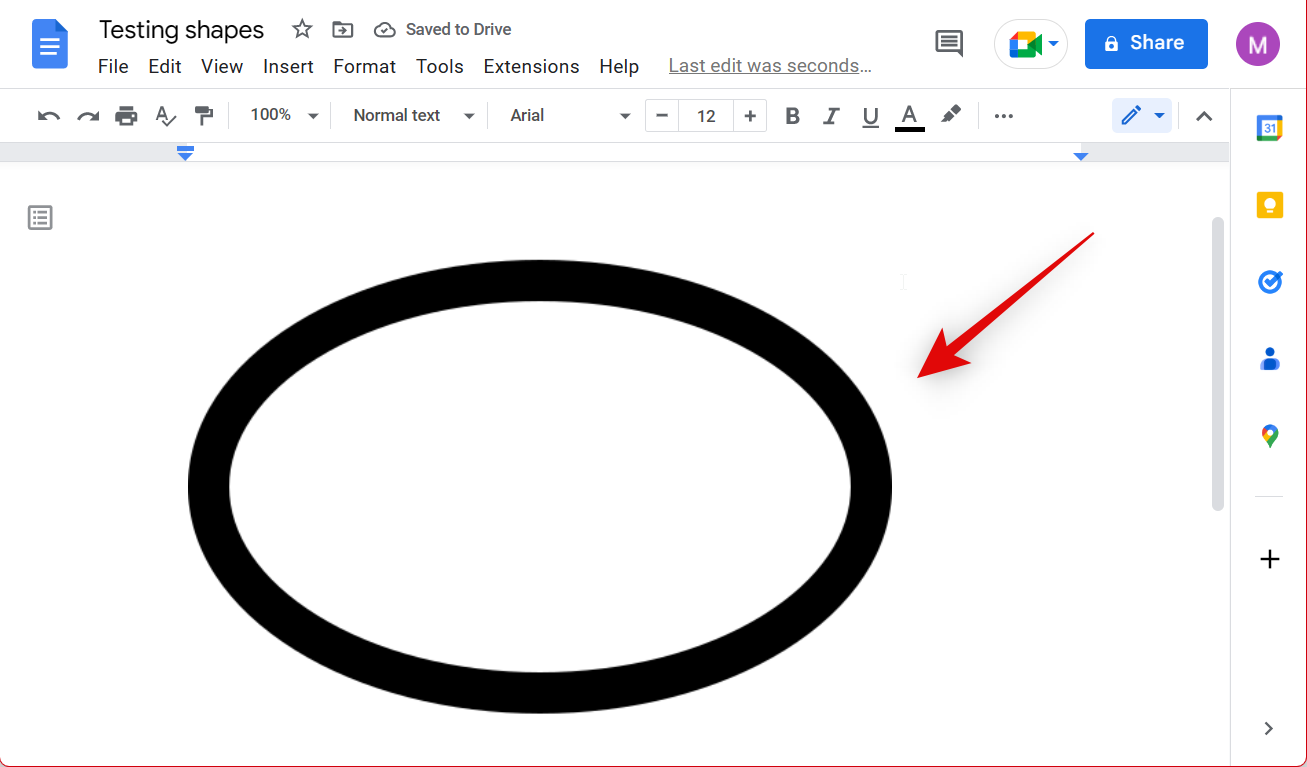Image resolution: width=1307 pixels, height=767 pixels.
Task: Open the editing mode pencil dropdown
Action: [x=1142, y=116]
